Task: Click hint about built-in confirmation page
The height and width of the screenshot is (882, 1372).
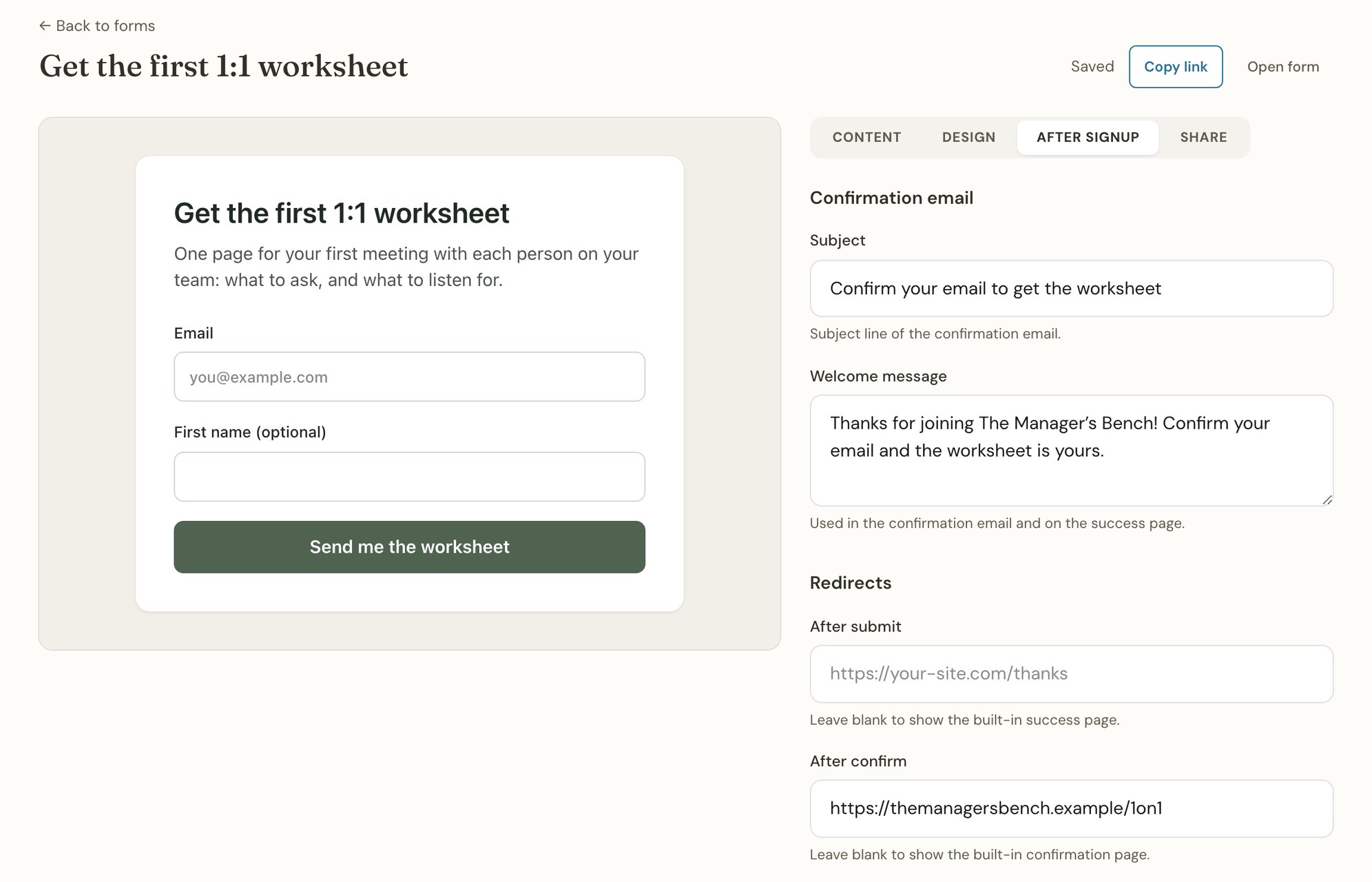Action: [x=979, y=854]
